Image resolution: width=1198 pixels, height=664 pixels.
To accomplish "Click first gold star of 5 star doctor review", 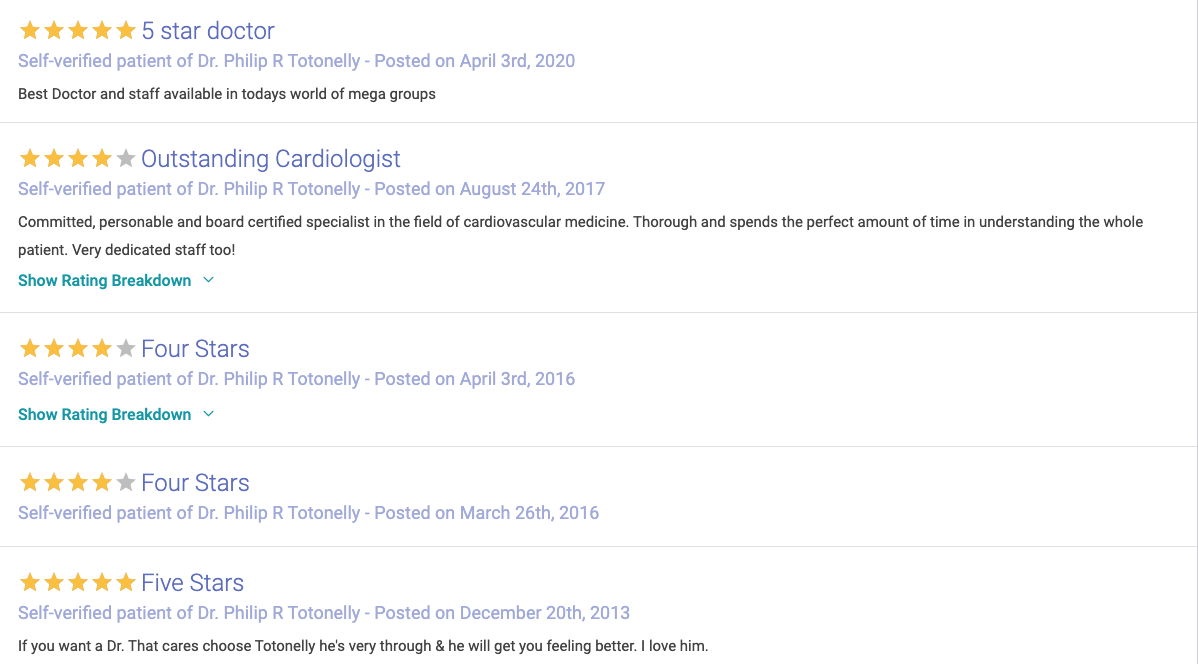I will [30, 31].
